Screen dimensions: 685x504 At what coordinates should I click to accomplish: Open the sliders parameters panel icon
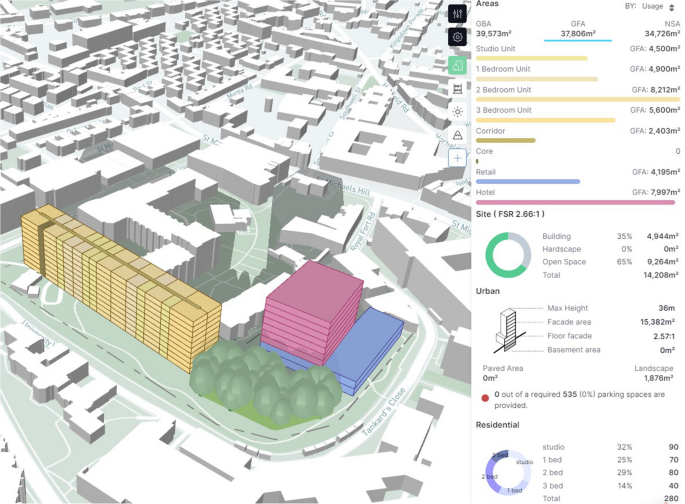[457, 14]
